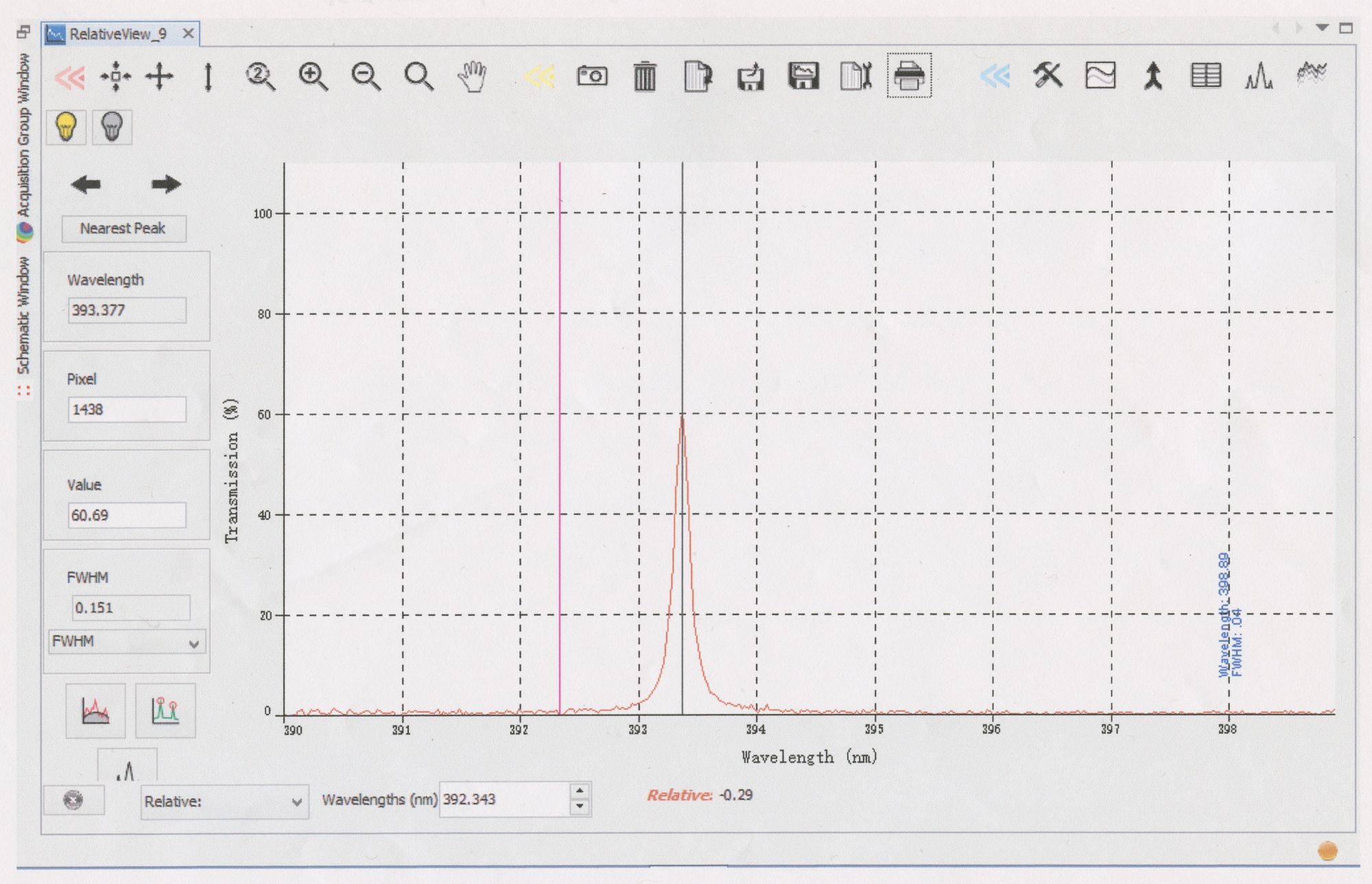Click the Wavelength (nm) axis label
The width and height of the screenshot is (1372, 884).
click(x=809, y=757)
